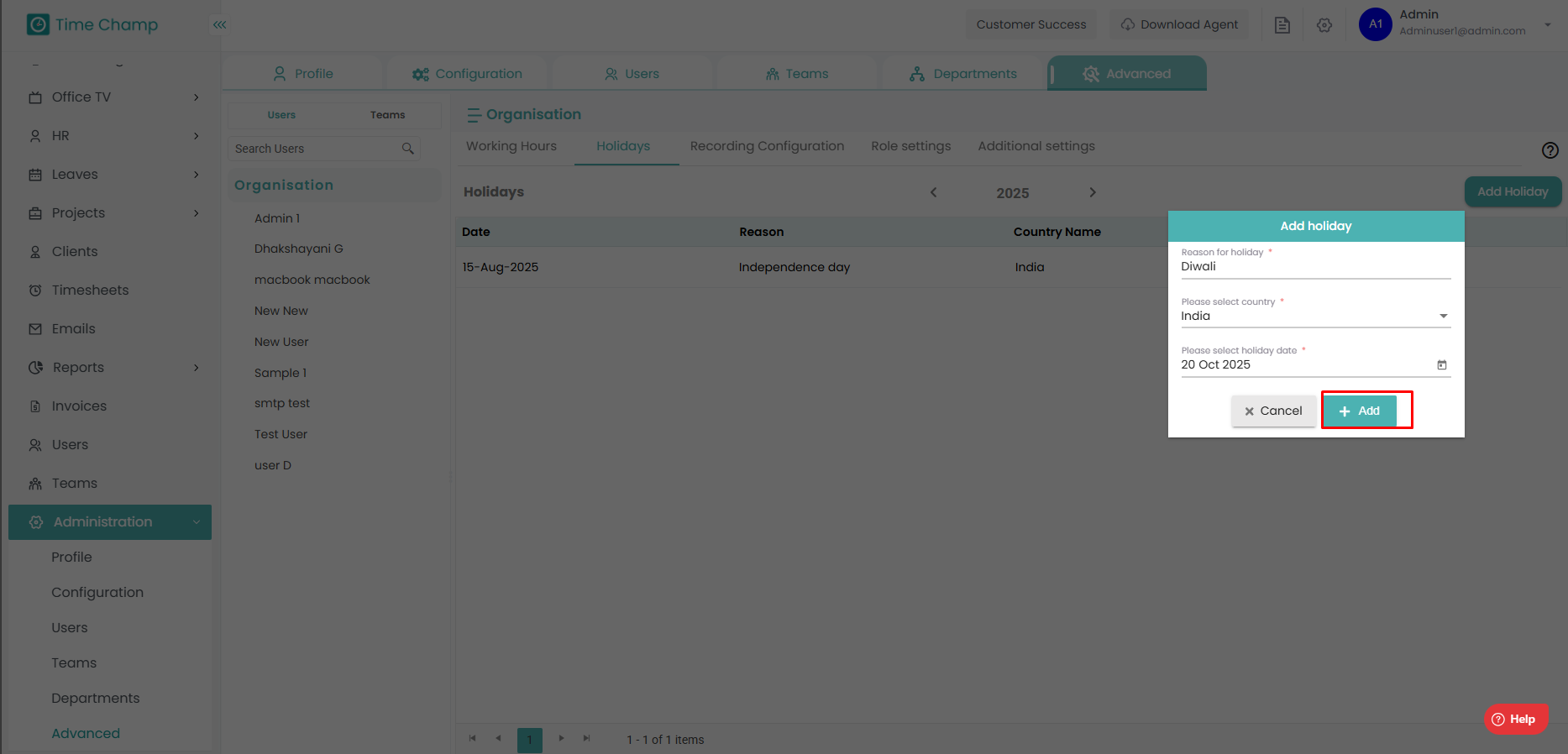
Task: Expand the Reports menu chevron
Action: click(x=197, y=368)
